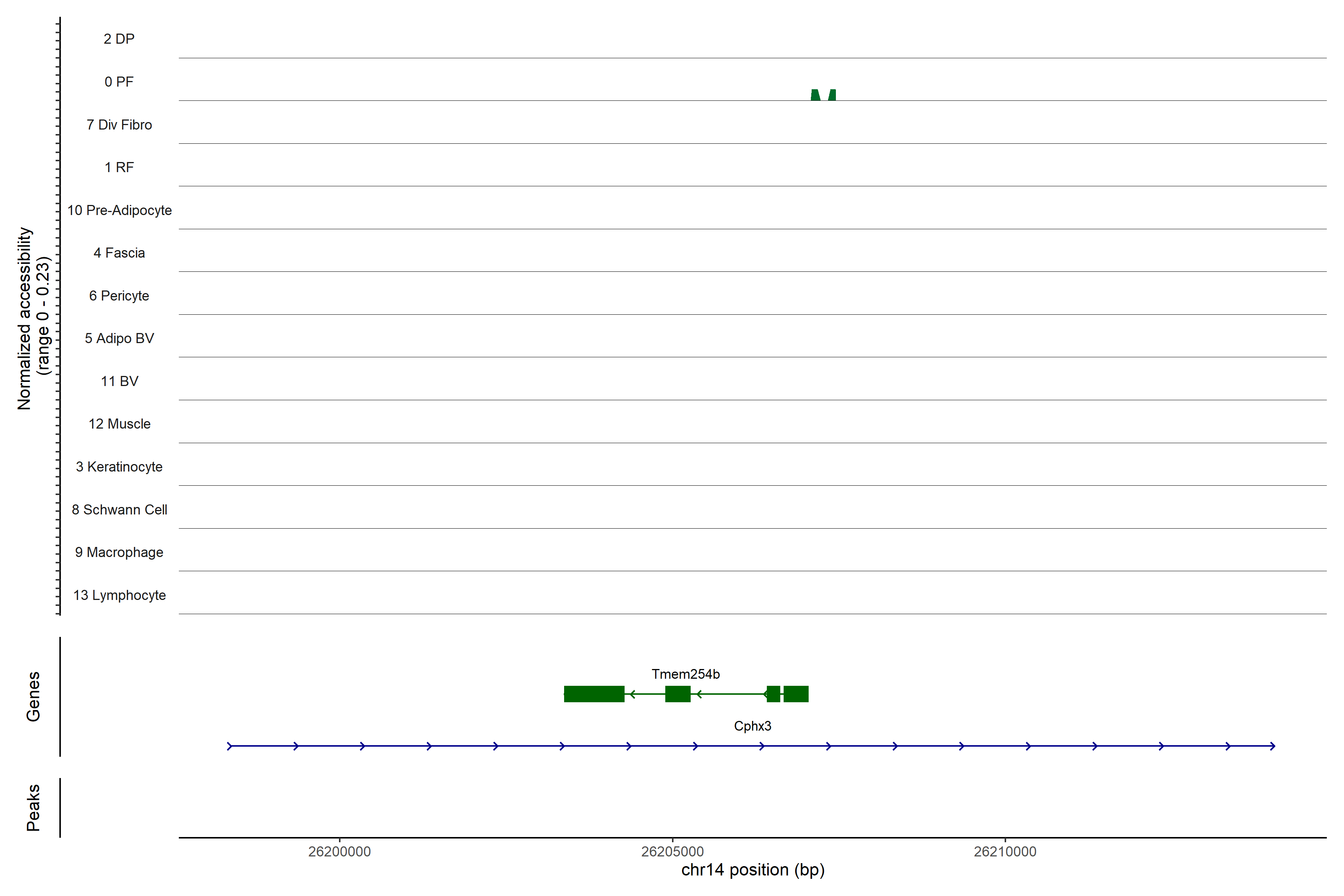Click the first arrow on the Cphx3 gene line
The width and height of the screenshot is (1344, 896).
point(230,746)
